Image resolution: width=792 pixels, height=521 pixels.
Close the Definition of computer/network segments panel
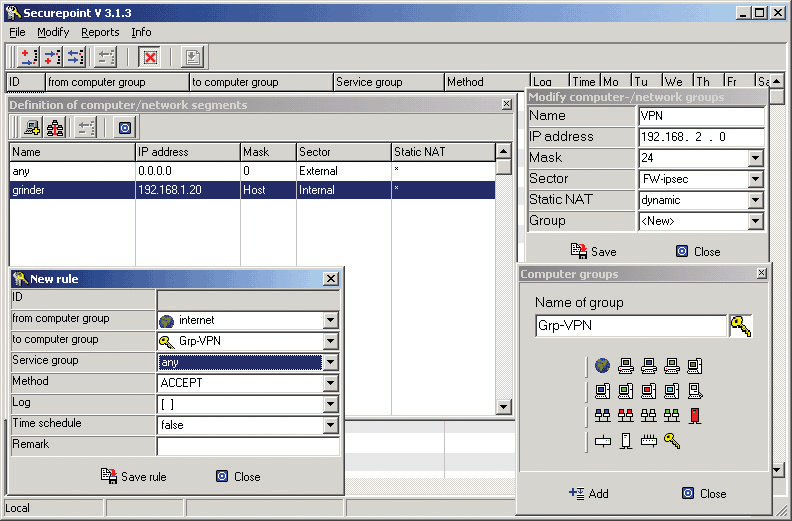pos(507,104)
